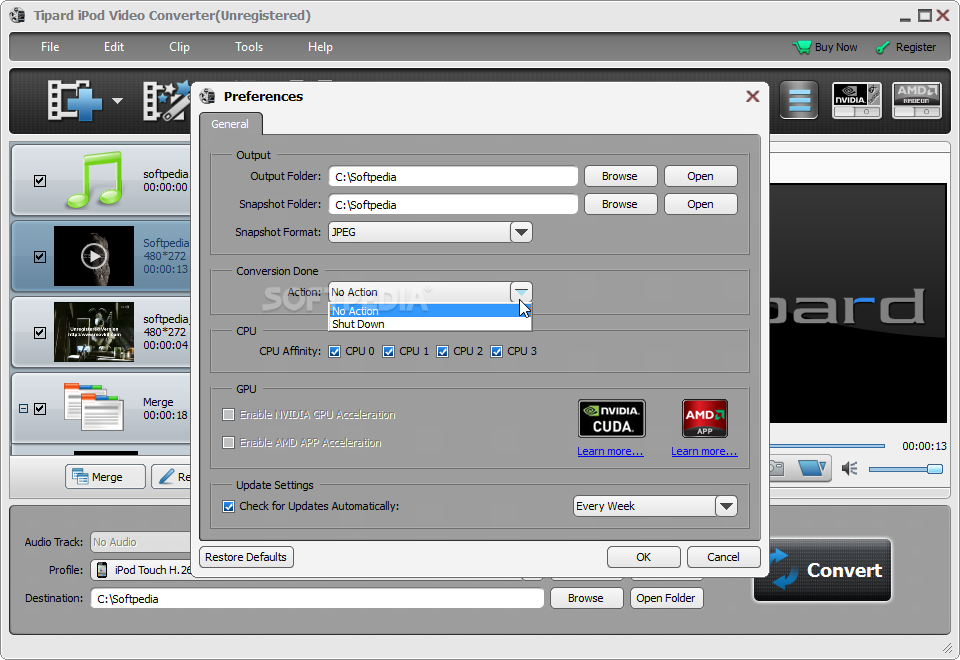Viewport: 960px width, 660px height.
Task: Select the General tab in Preferences
Action: click(x=230, y=124)
